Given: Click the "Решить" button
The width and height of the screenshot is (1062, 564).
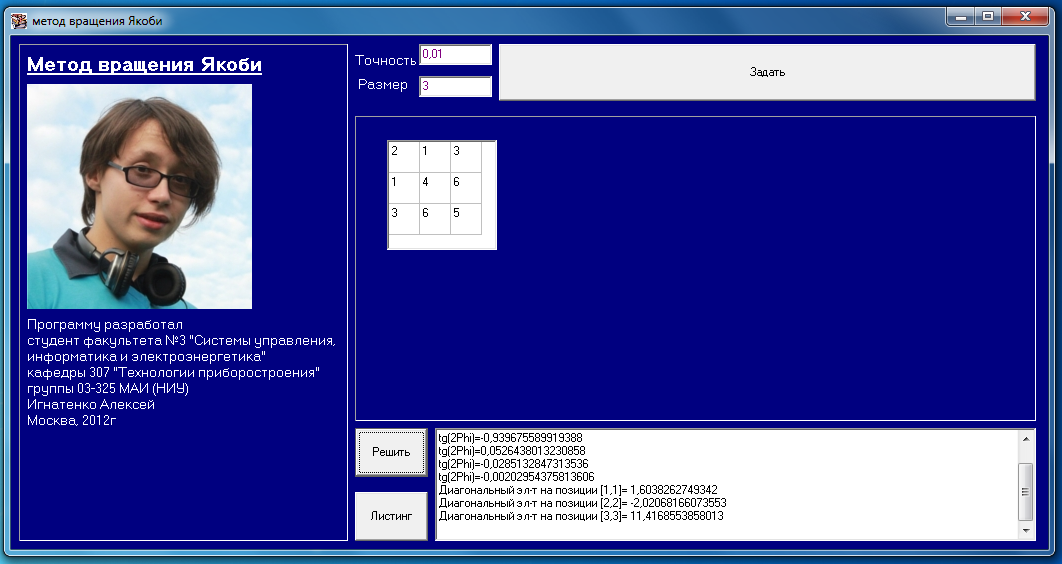Looking at the screenshot, I should pyautogui.click(x=391, y=452).
